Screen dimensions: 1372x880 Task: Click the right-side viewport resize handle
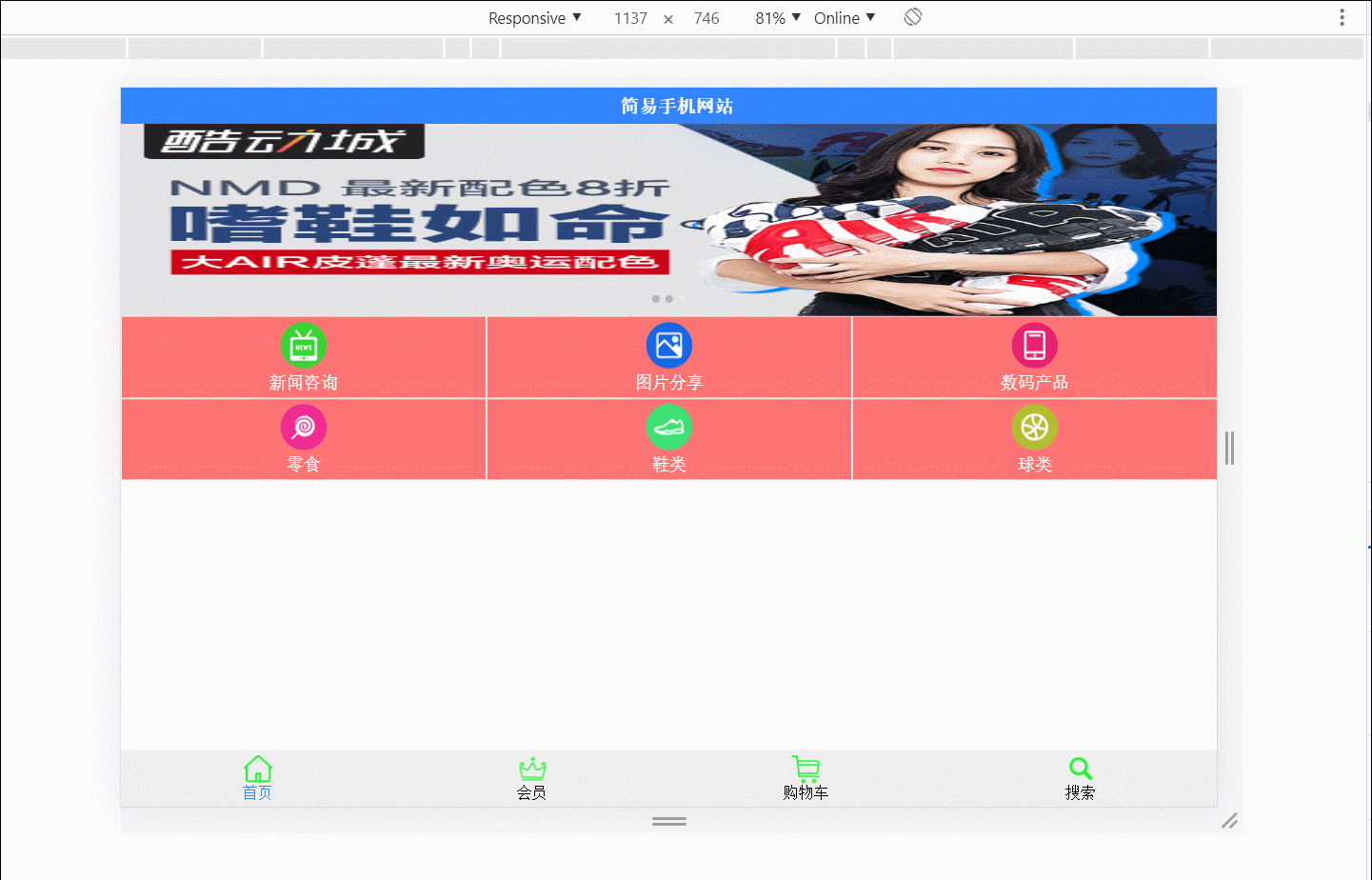tap(1230, 448)
